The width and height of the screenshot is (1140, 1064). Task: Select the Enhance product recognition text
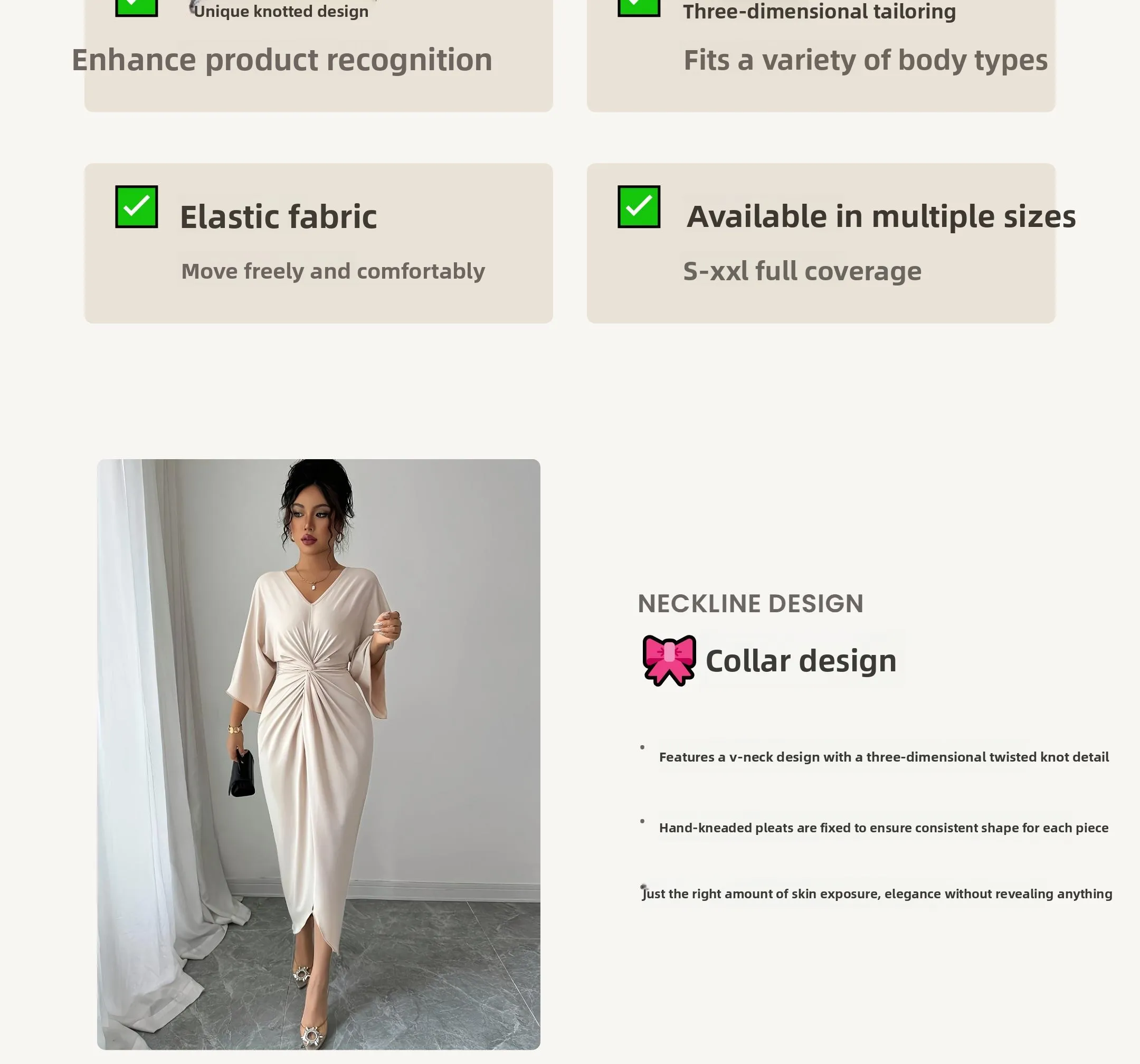pyautogui.click(x=281, y=60)
